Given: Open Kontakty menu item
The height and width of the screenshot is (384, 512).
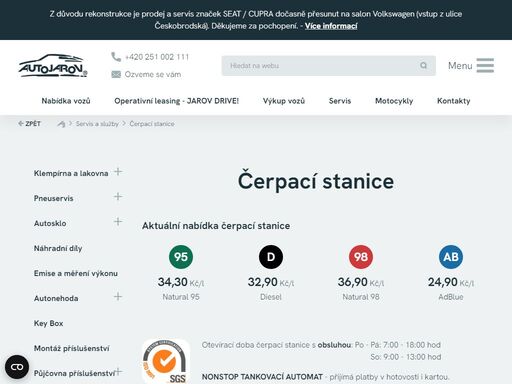Looking at the screenshot, I should tap(454, 101).
